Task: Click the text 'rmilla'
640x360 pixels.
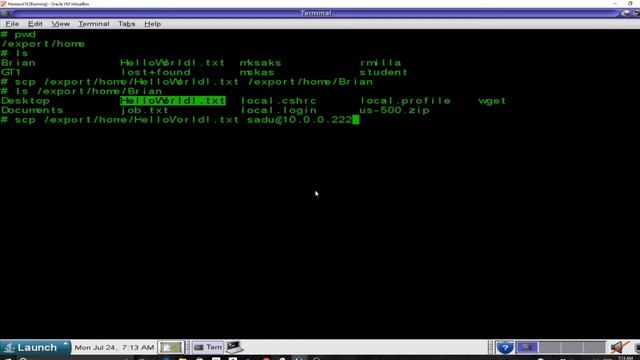Action: tap(380, 63)
